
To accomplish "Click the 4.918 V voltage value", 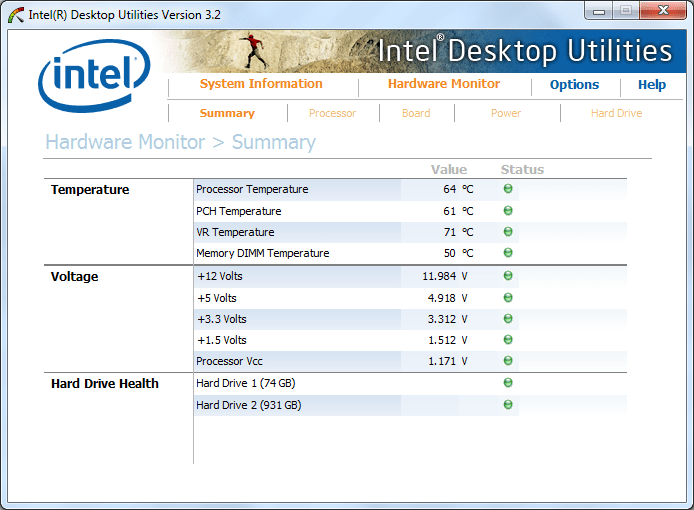I will pos(447,298).
